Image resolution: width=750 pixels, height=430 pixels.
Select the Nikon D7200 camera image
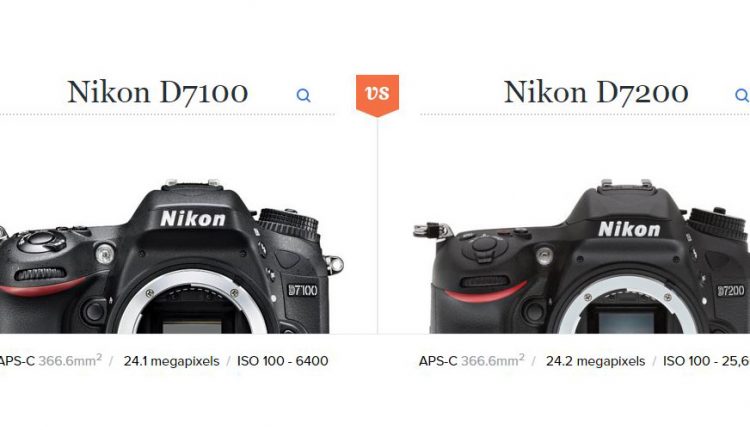[581, 256]
